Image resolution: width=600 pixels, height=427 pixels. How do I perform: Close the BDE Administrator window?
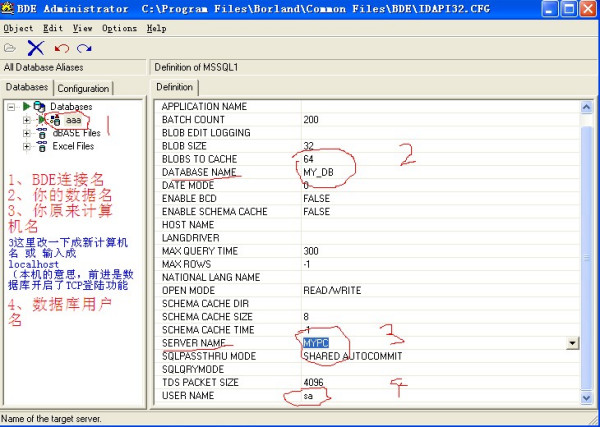tap(589, 9)
